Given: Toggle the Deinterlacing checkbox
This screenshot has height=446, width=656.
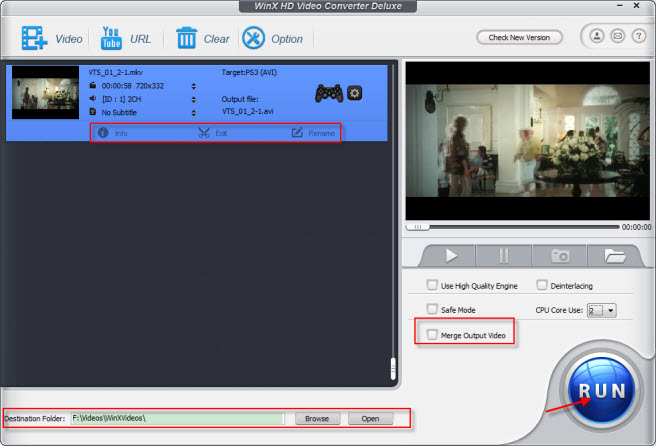Looking at the screenshot, I should coord(541,285).
